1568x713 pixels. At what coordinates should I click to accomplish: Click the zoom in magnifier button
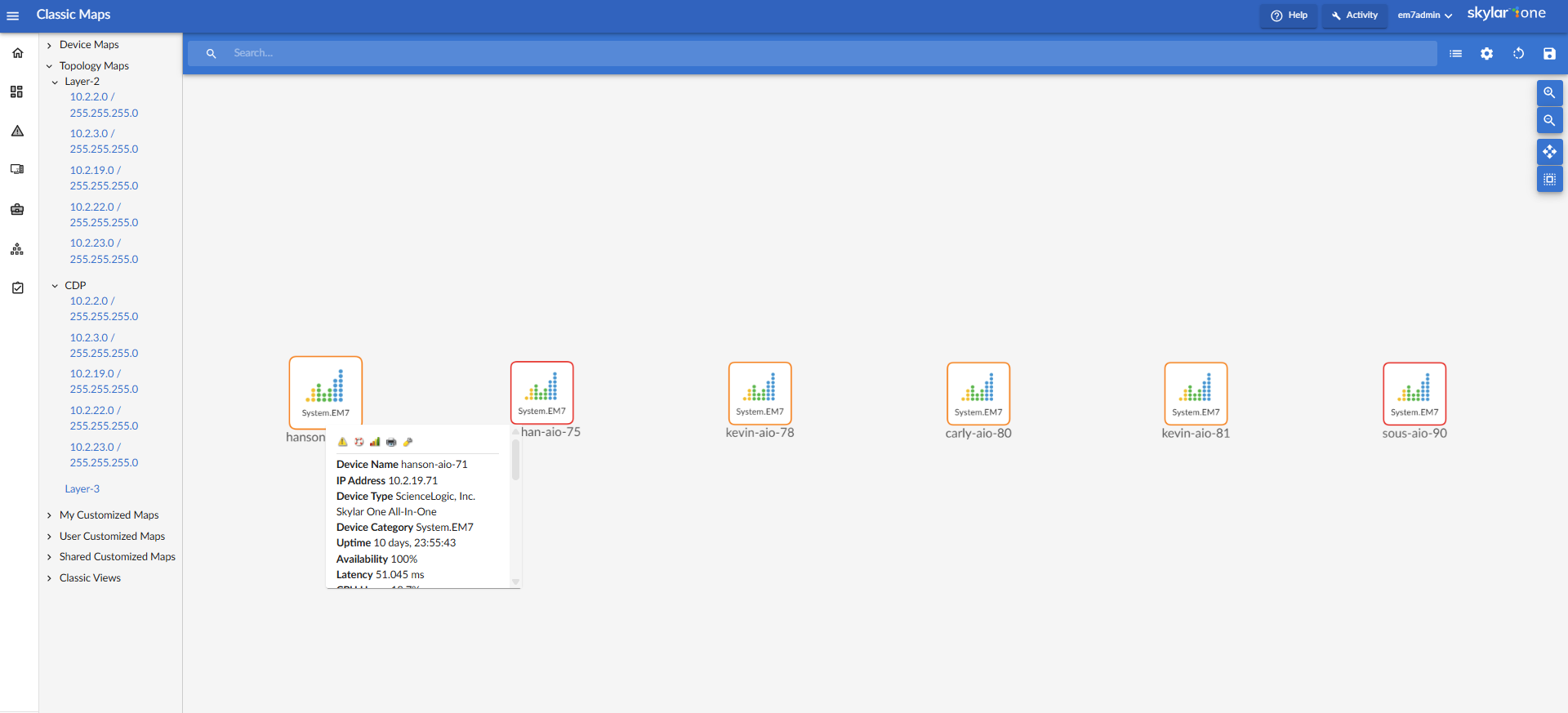point(1549,93)
